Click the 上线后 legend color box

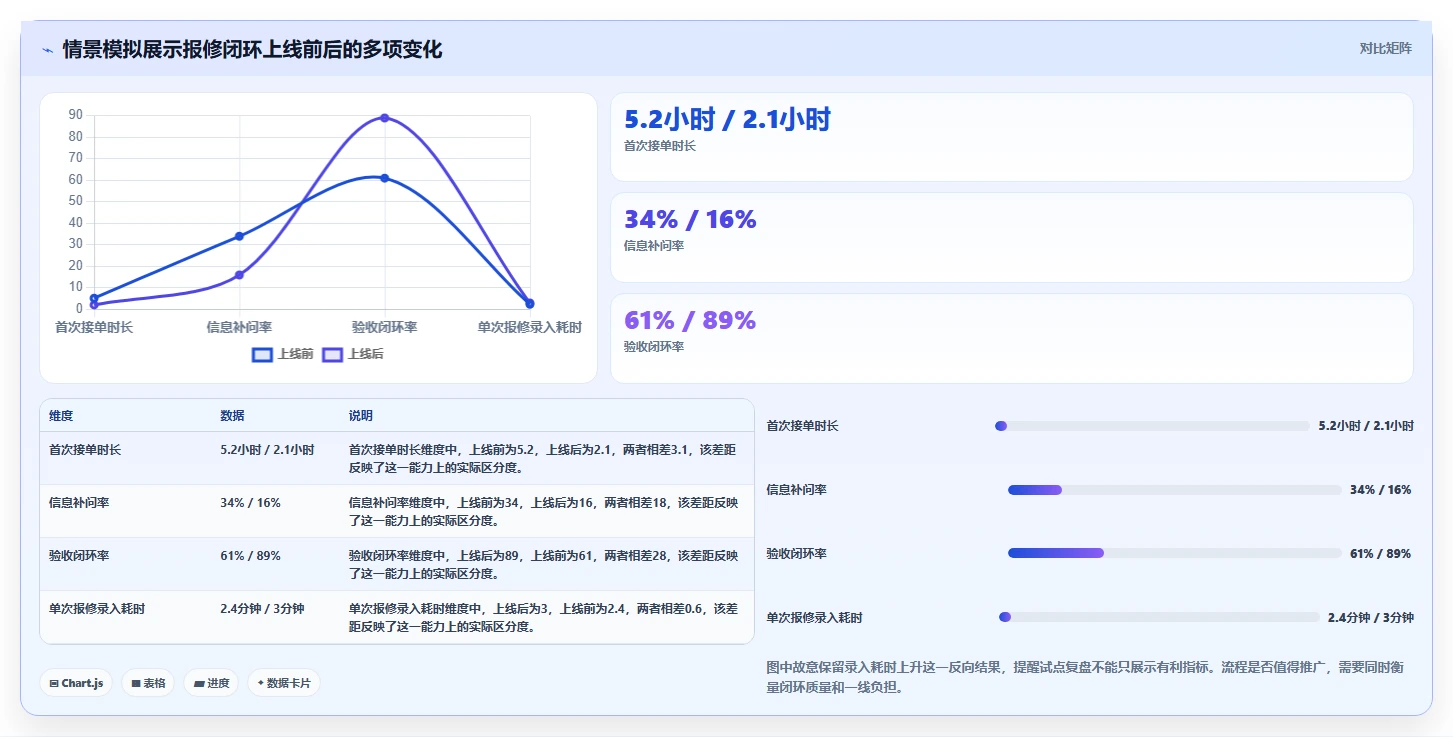[x=332, y=354]
